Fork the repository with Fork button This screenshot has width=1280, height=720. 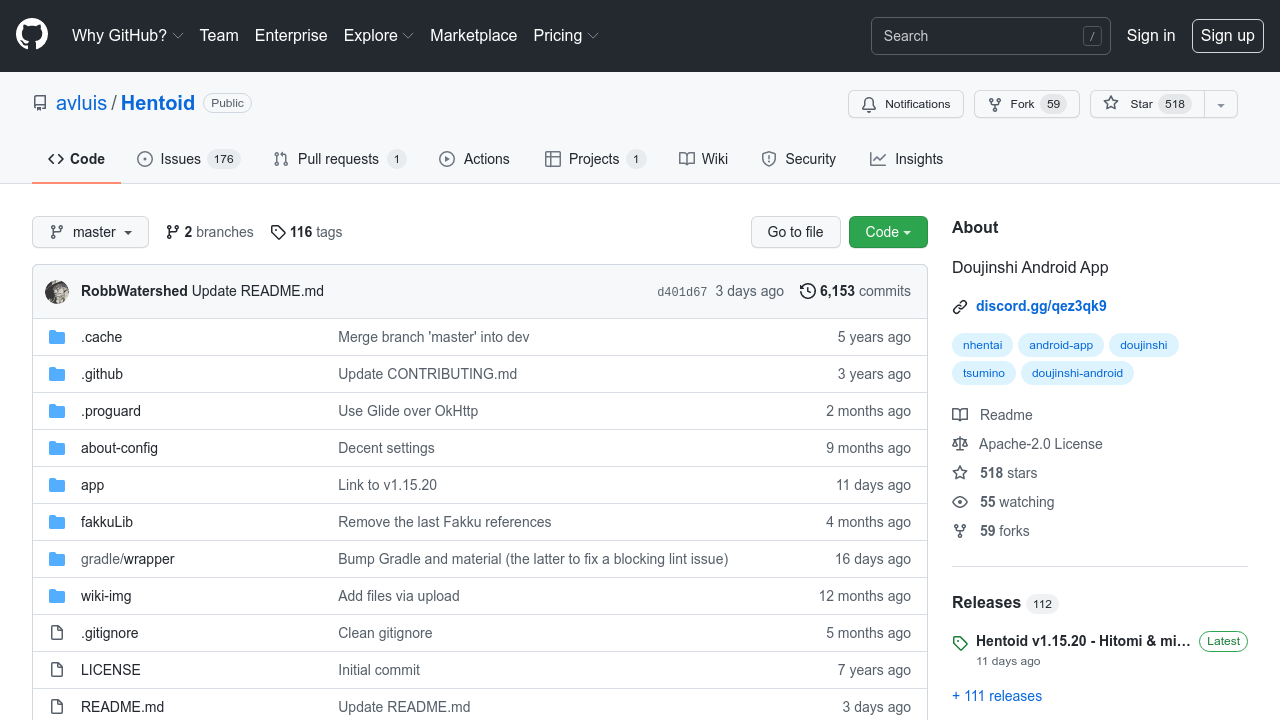point(1027,104)
